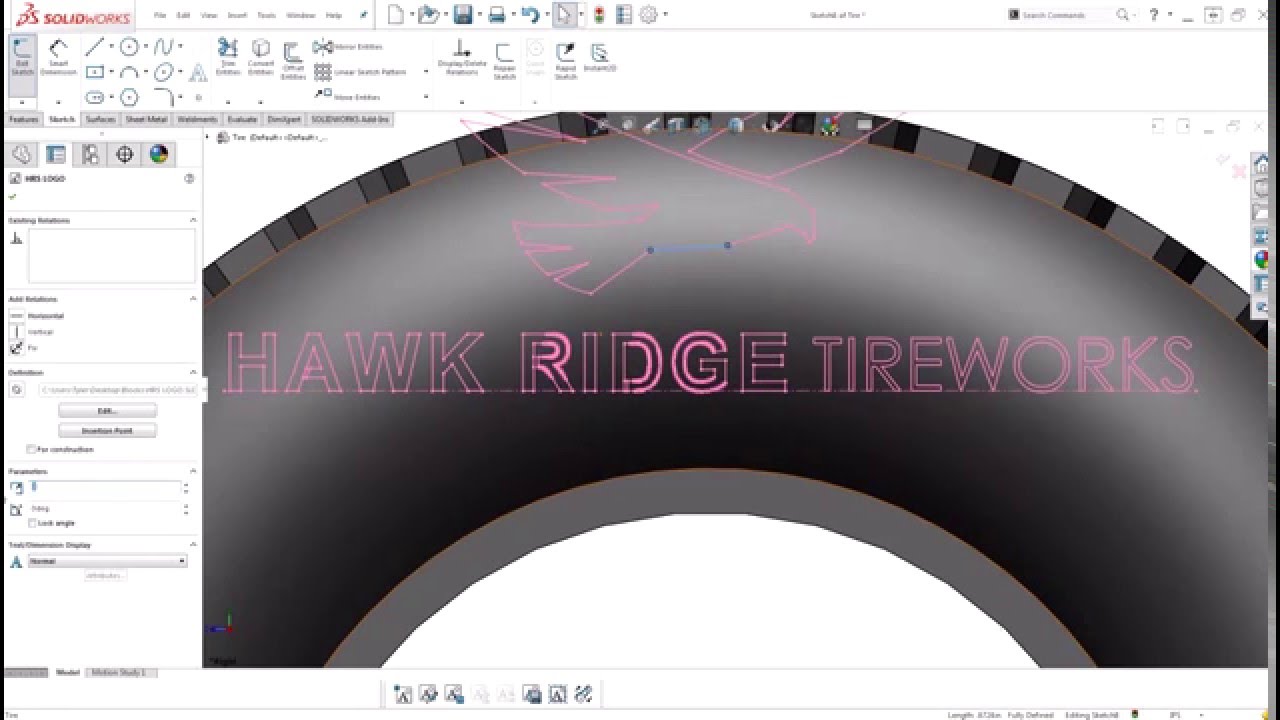
Task: Select the Sketch Fillet tool
Action: [x=163, y=97]
